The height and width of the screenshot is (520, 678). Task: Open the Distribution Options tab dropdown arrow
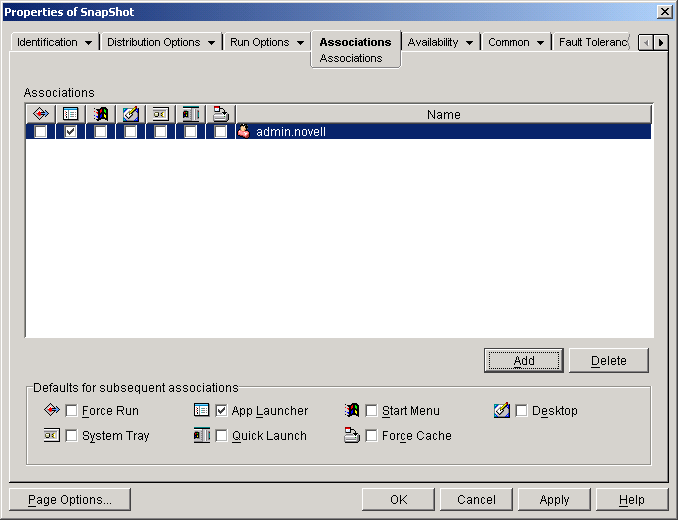(211, 43)
